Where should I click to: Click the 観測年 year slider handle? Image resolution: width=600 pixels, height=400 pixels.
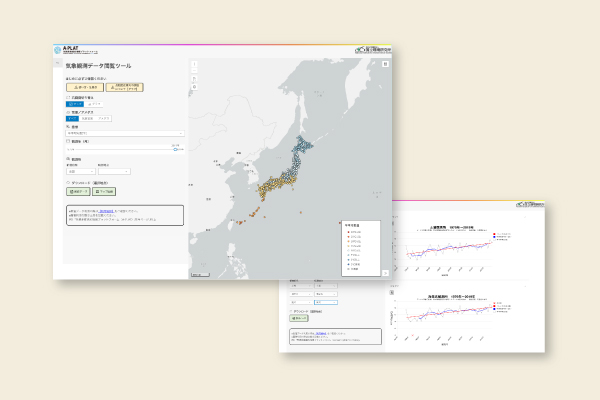(x=177, y=149)
